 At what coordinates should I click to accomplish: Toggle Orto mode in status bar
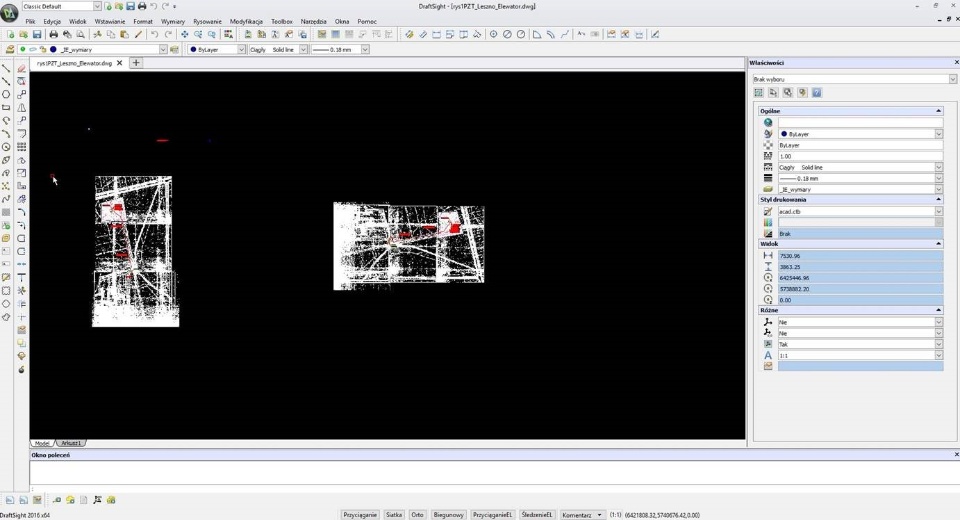tap(418, 515)
